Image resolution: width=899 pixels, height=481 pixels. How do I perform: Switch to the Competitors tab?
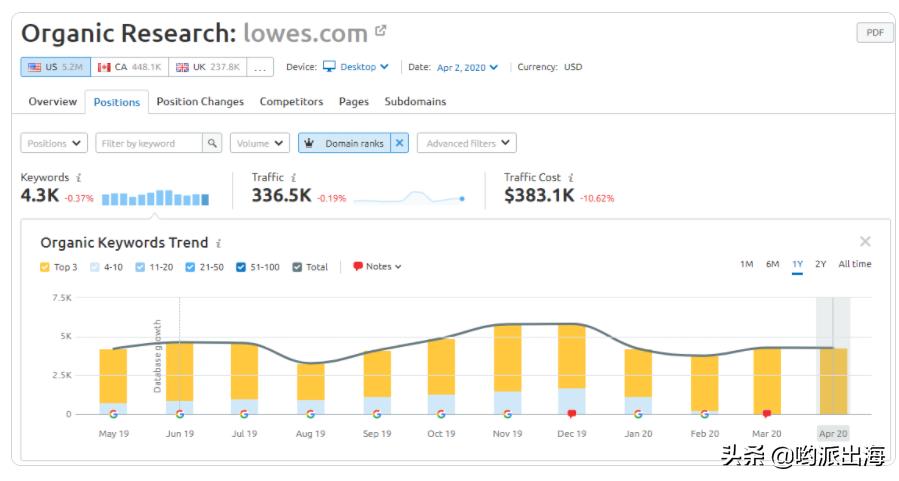coord(291,101)
